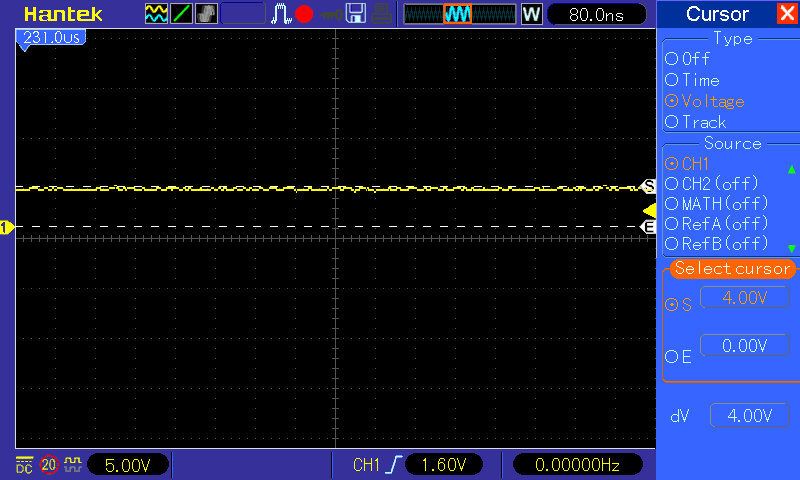
Task: Click the S cursor marker on graticule
Action: (648, 186)
